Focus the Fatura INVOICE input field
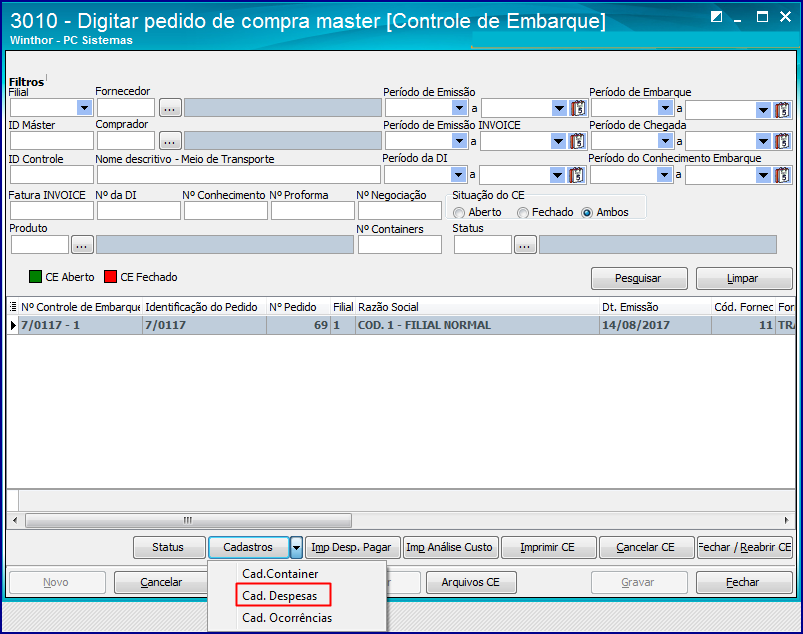This screenshot has height=634, width=803. (52, 211)
